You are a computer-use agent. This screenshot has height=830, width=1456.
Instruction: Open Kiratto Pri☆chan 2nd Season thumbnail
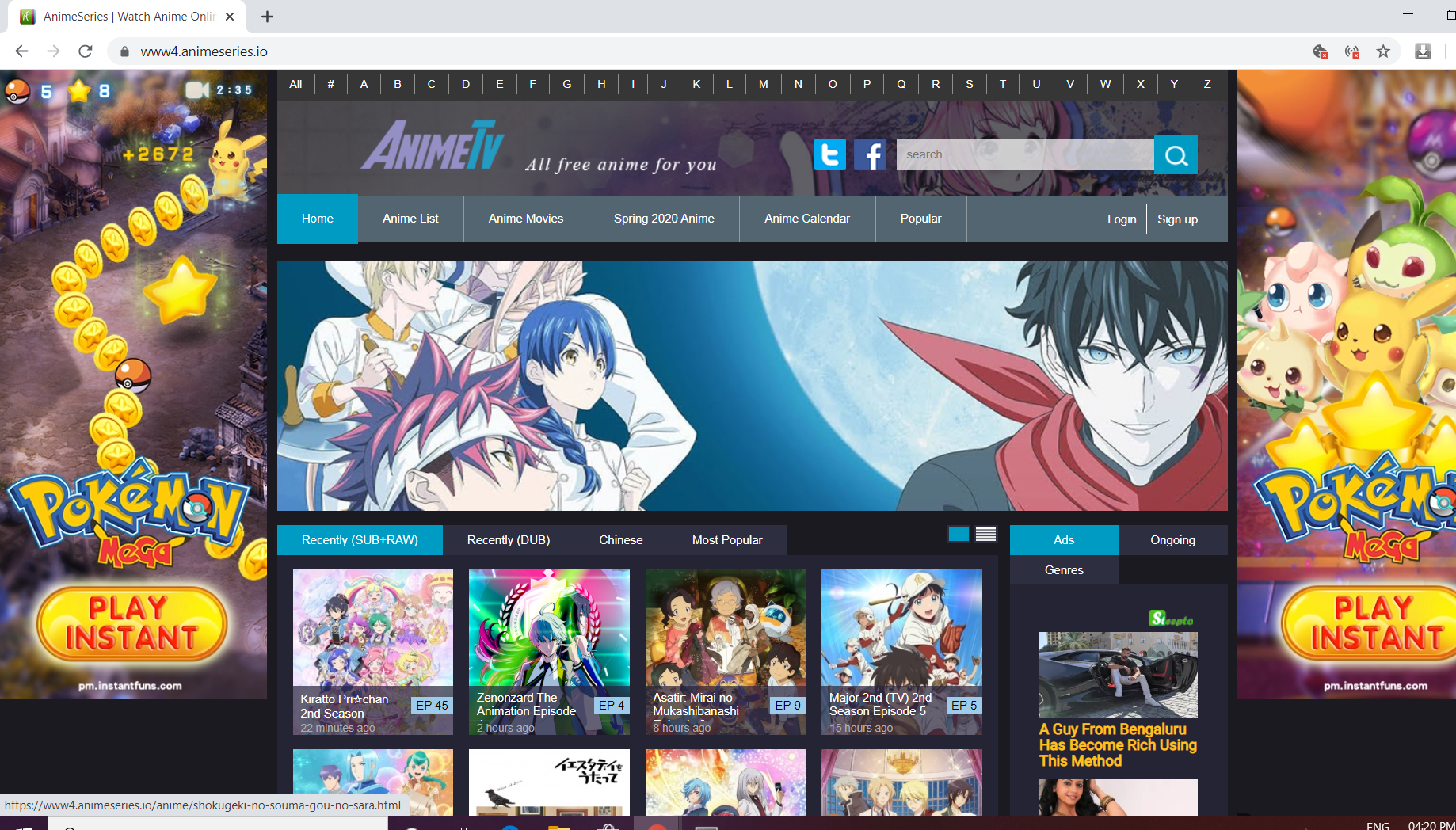pyautogui.click(x=373, y=651)
